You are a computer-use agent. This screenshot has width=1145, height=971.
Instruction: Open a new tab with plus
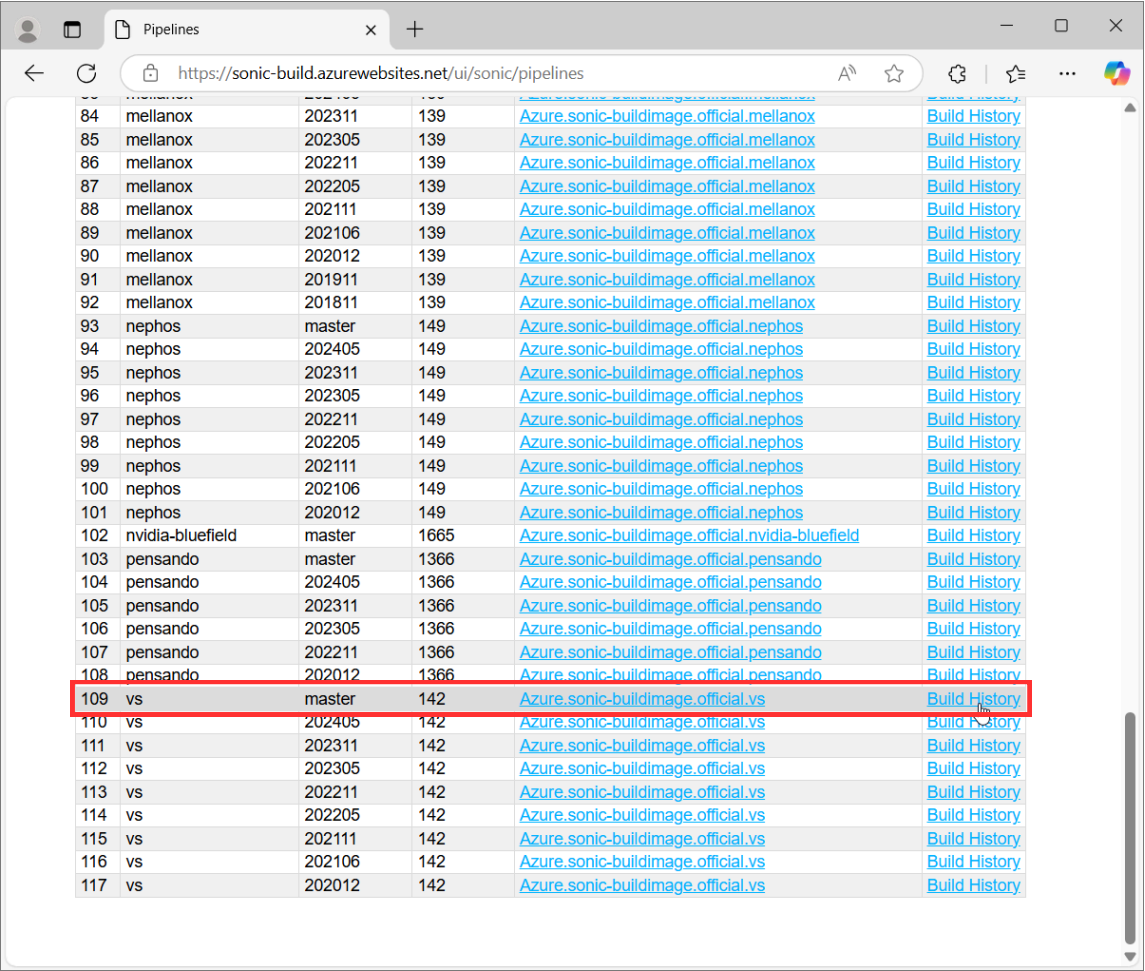[415, 29]
